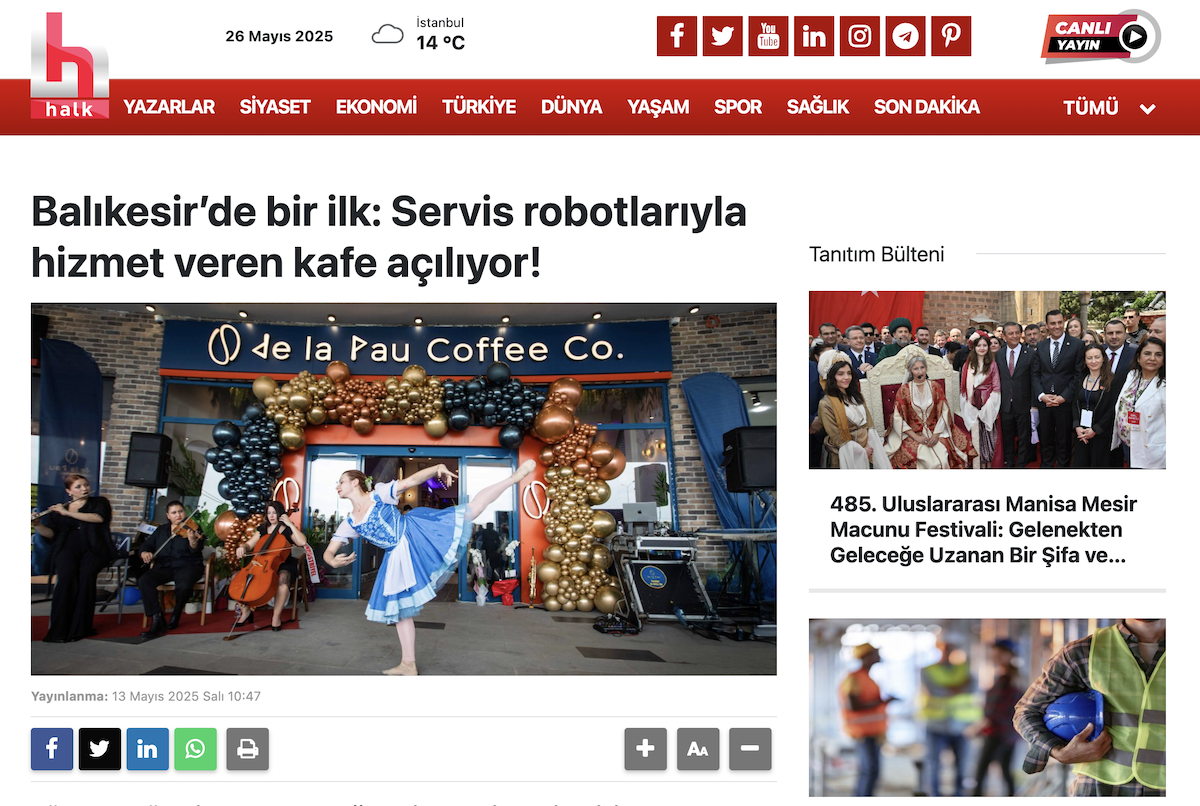View the de la Pau Coffee photo

404,489
